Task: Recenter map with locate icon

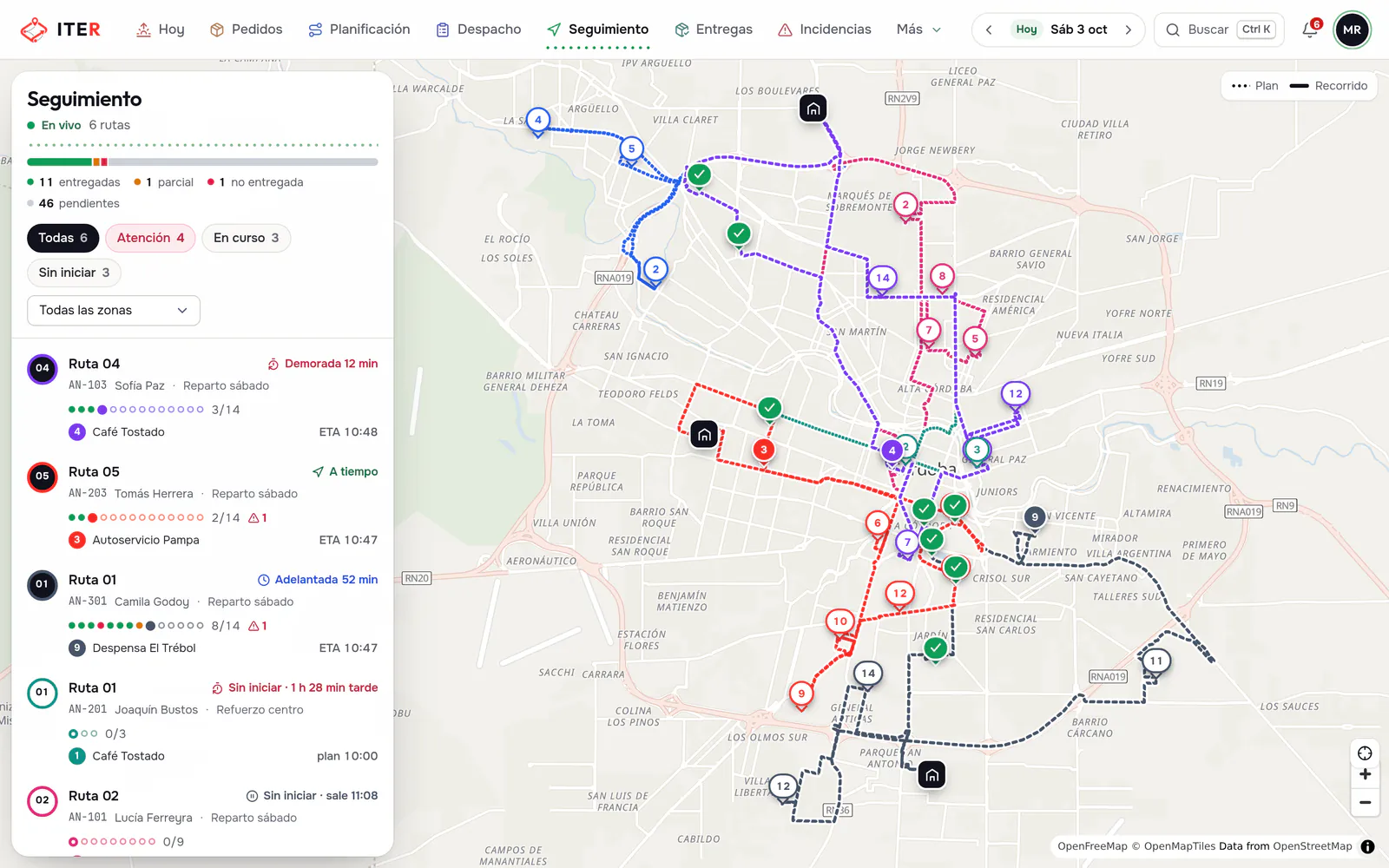Action: tap(1365, 753)
